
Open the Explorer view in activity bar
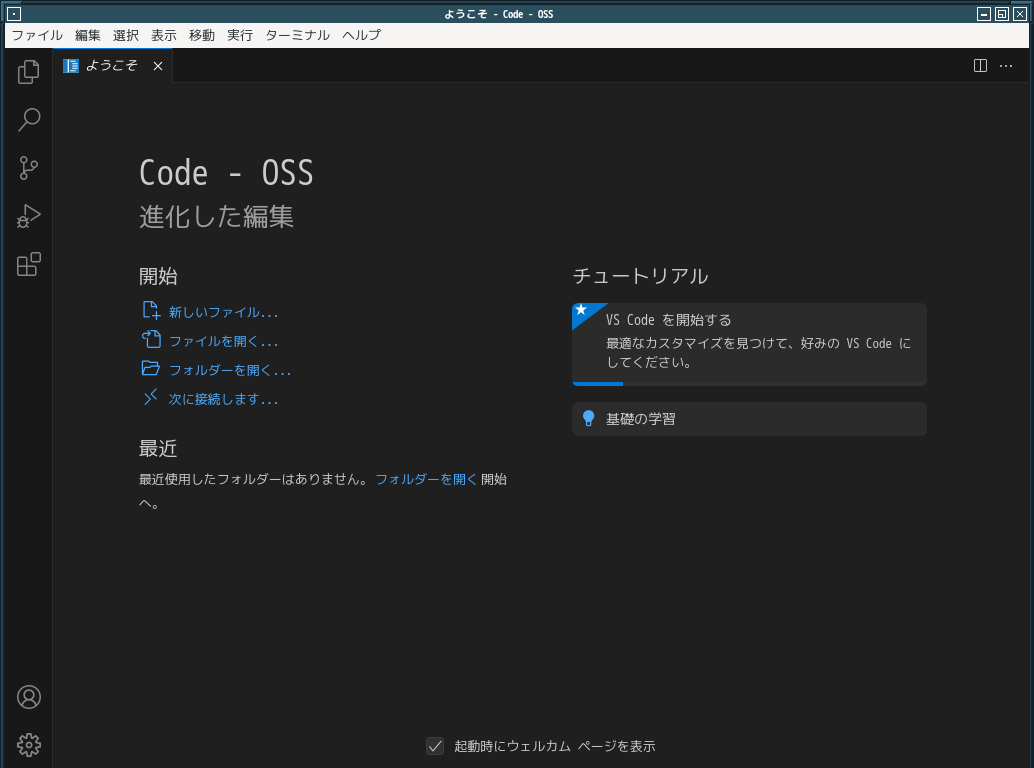click(28, 72)
